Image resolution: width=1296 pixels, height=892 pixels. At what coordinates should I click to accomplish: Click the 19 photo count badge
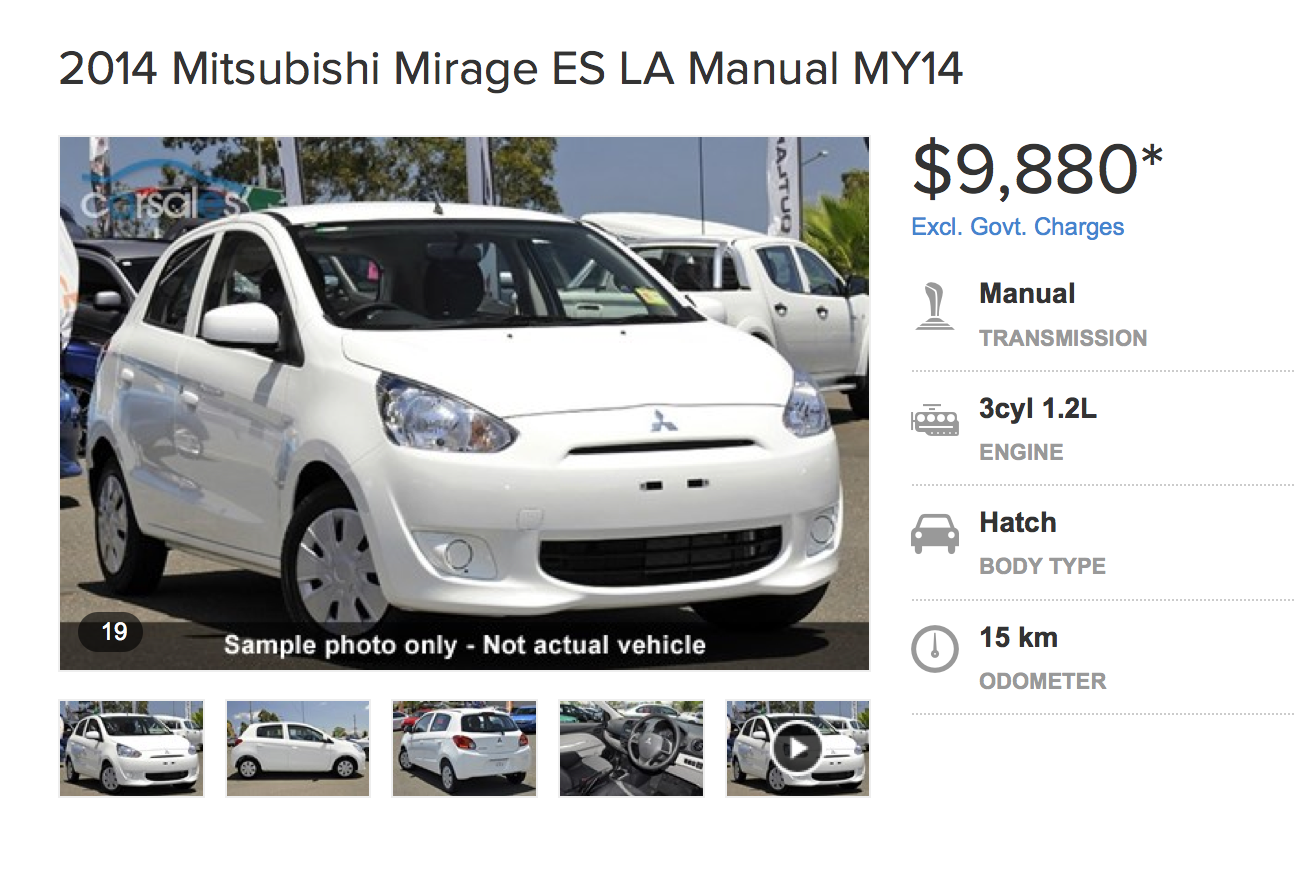coord(113,632)
